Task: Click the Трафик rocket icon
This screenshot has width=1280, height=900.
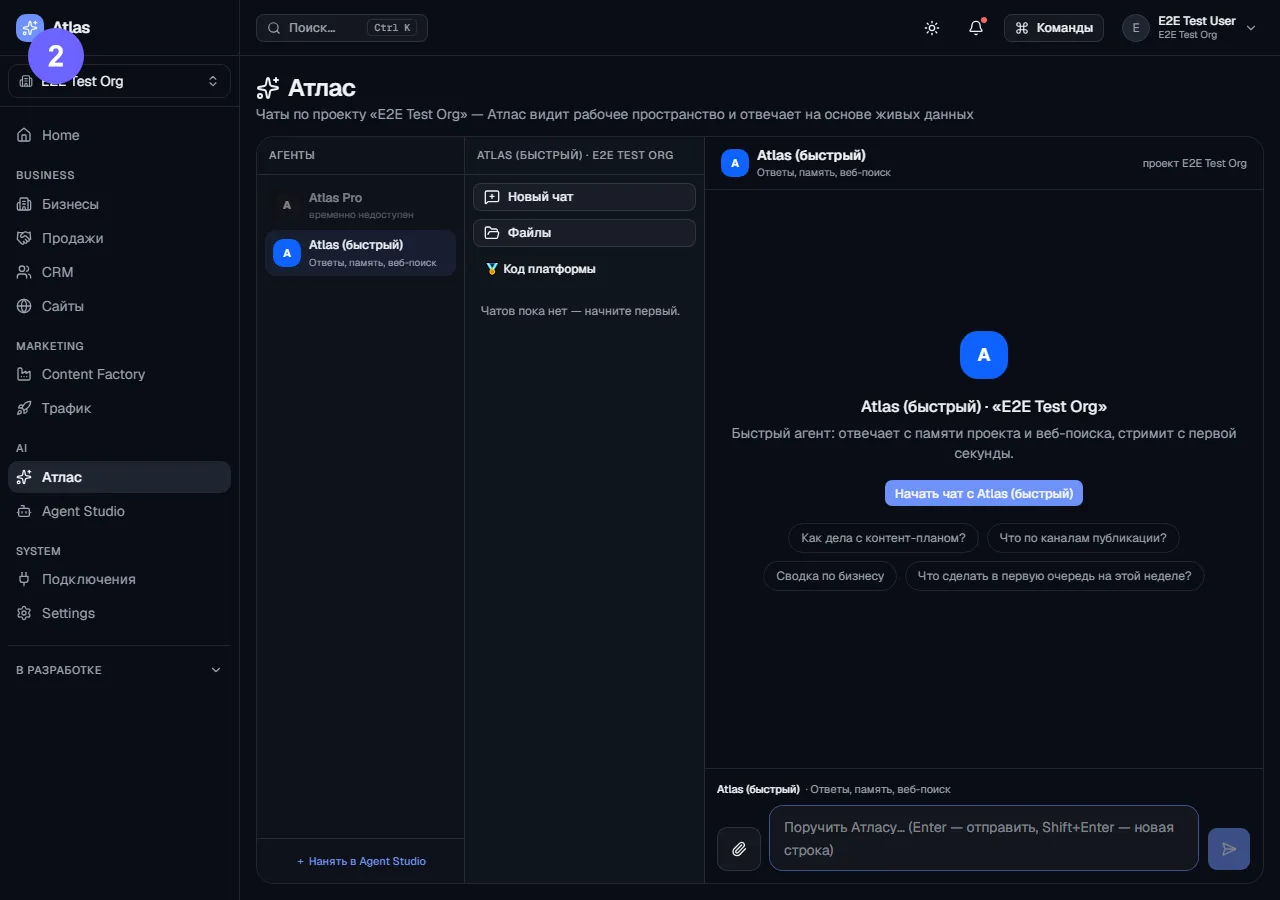Action: (x=24, y=408)
